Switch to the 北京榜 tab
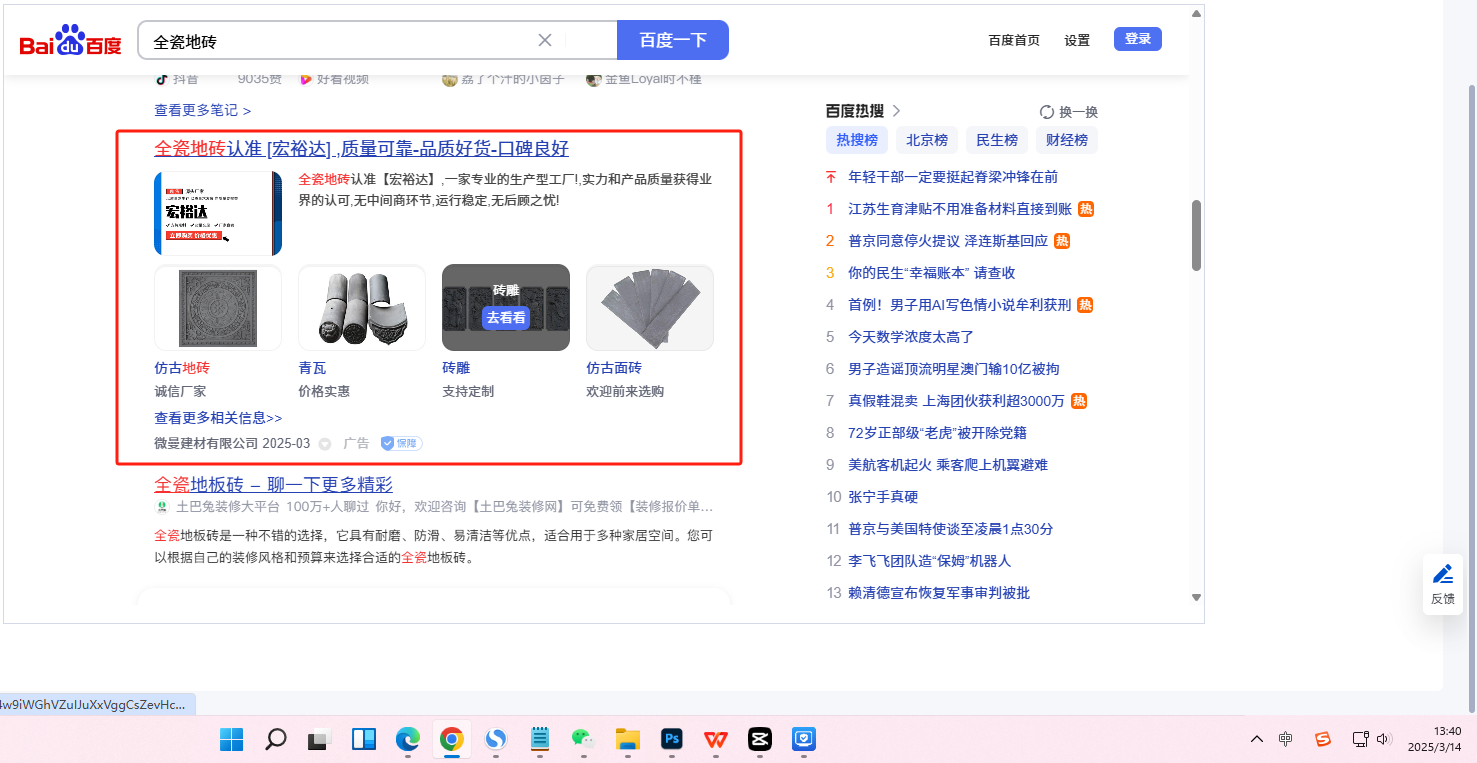The height and width of the screenshot is (763, 1477). point(927,140)
